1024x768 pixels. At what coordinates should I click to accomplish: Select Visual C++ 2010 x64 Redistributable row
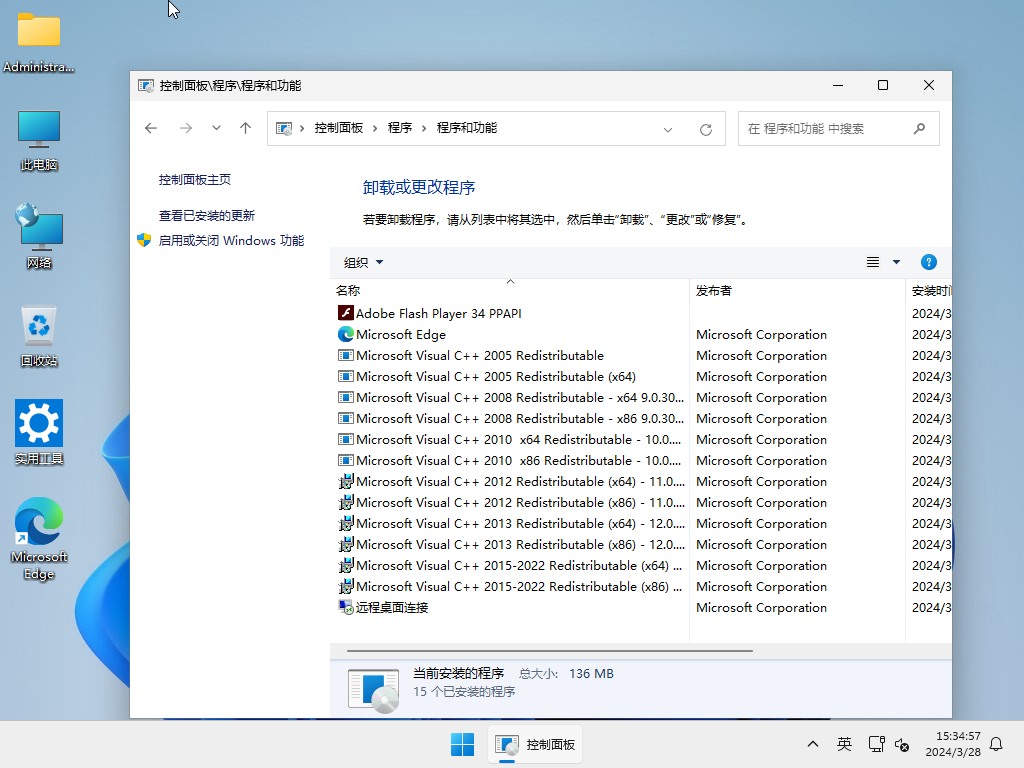point(643,440)
